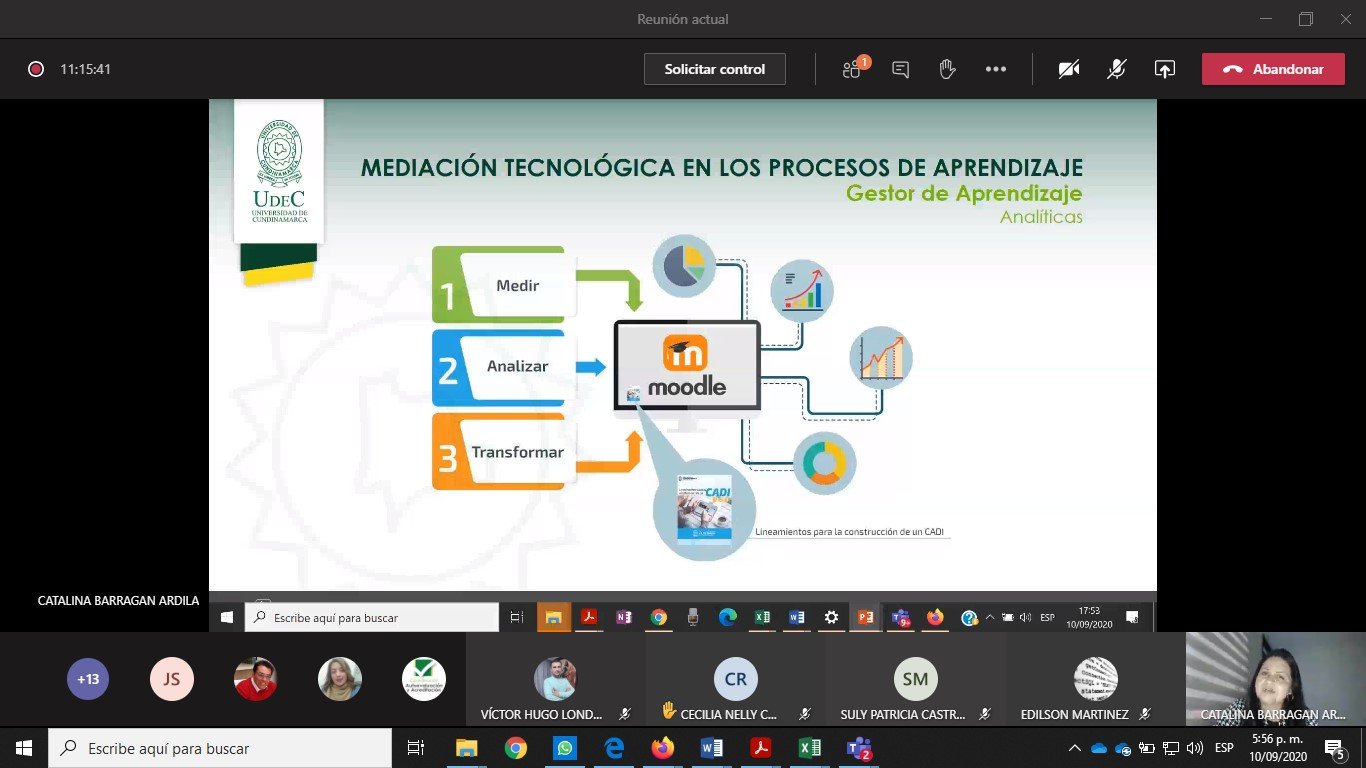Open Task View on the bottom taskbar
1366x768 pixels.
click(416, 748)
